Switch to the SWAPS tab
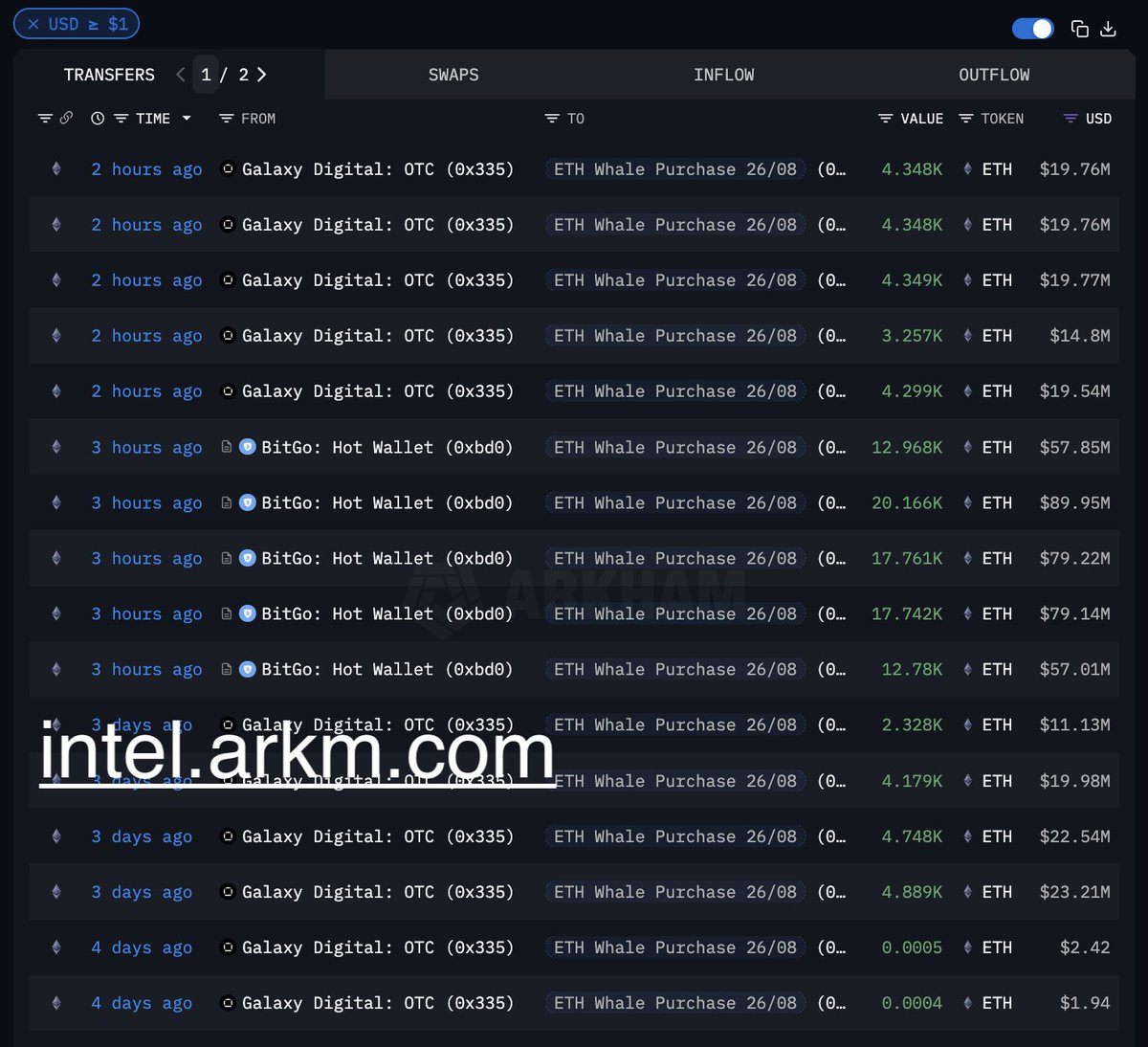The width and height of the screenshot is (1148, 1047). pyautogui.click(x=453, y=75)
